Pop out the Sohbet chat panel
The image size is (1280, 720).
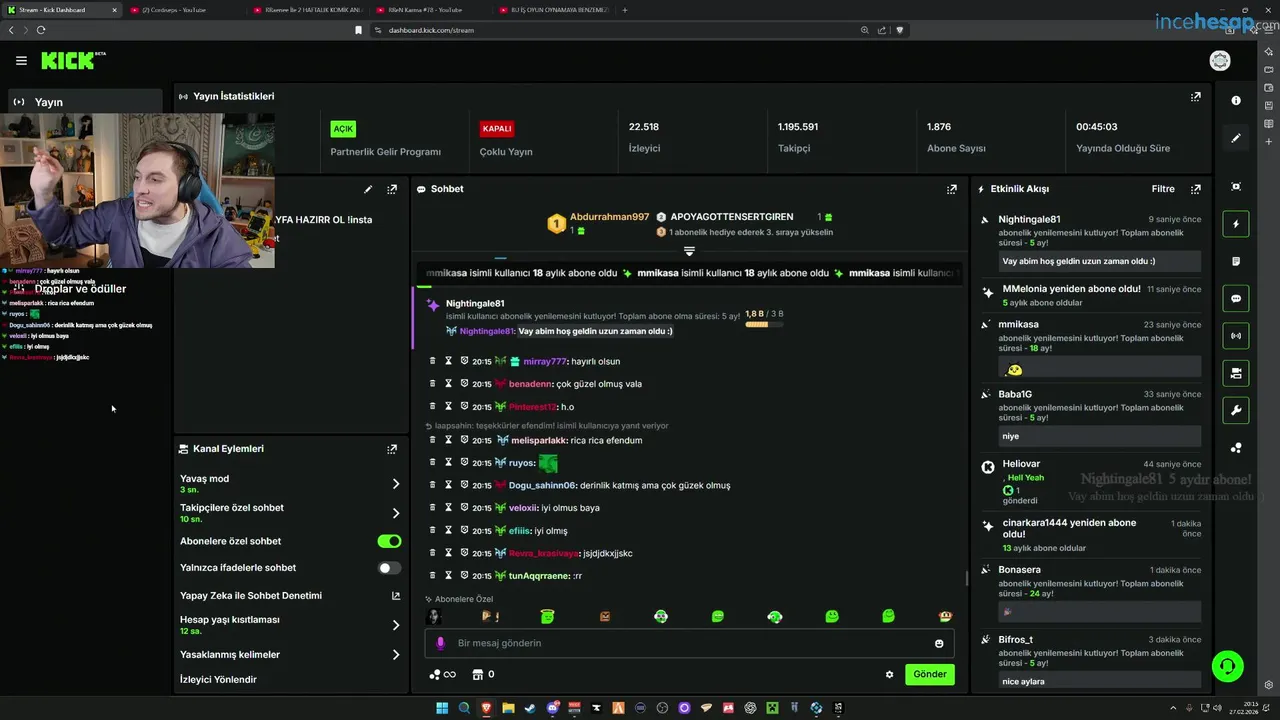pyautogui.click(x=952, y=189)
